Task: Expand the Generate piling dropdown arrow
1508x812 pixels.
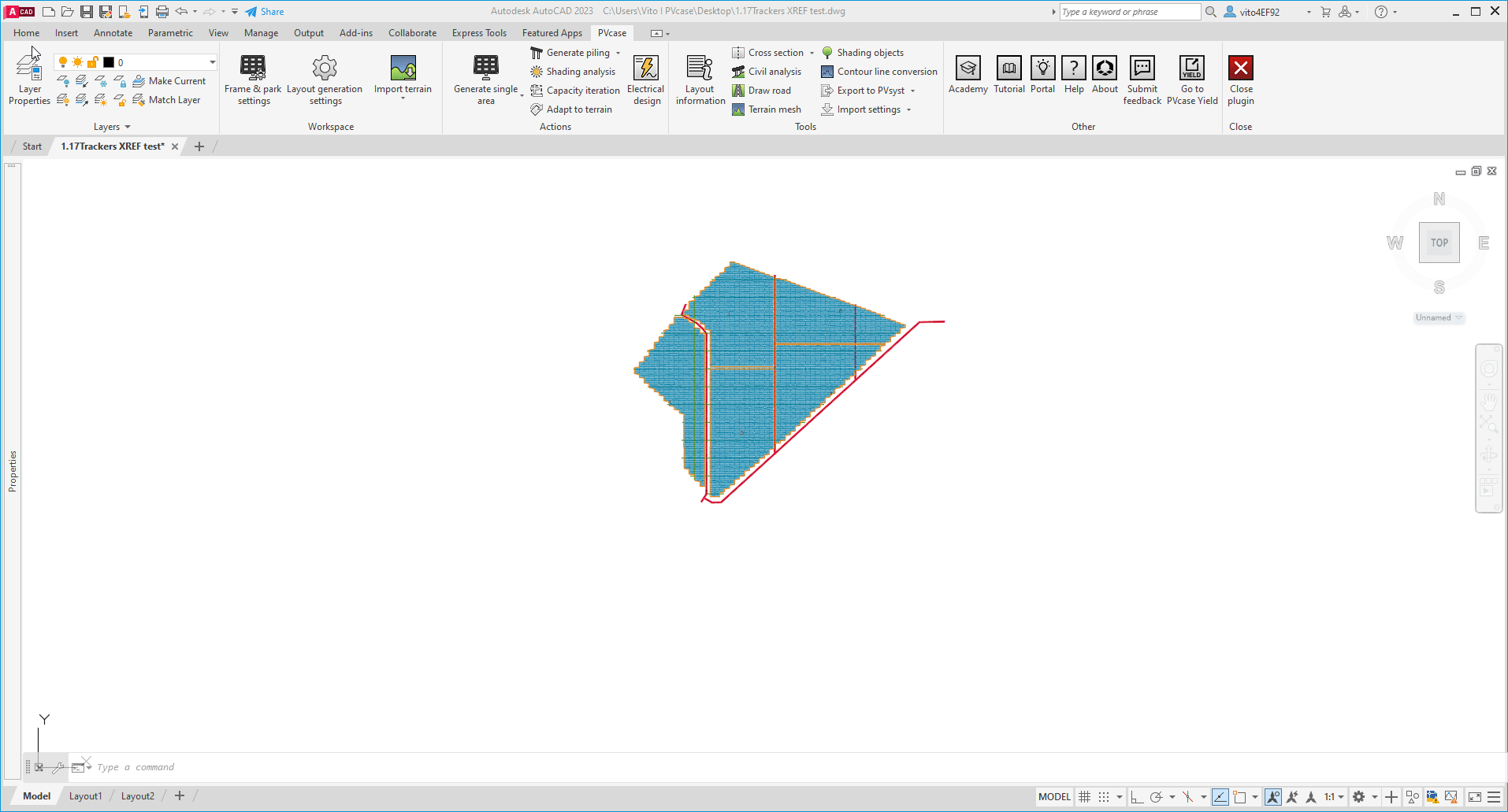Action: click(618, 54)
